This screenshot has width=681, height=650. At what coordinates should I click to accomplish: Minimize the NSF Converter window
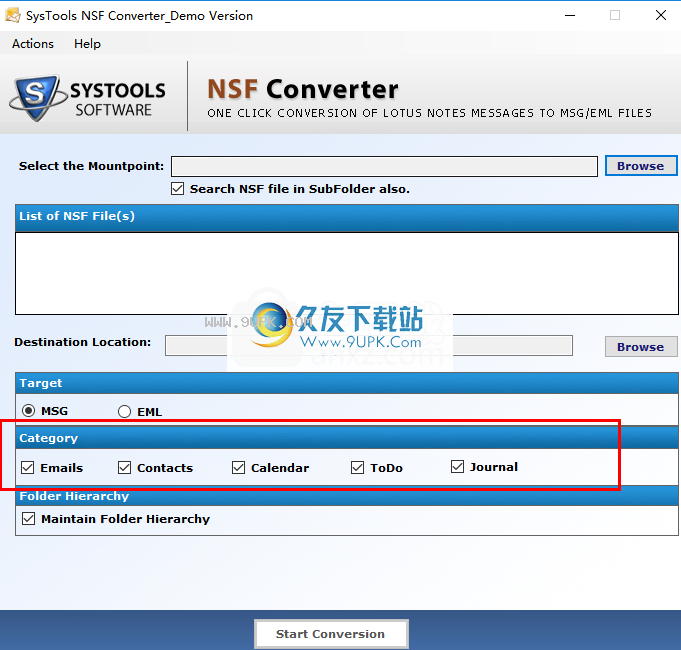(x=570, y=16)
